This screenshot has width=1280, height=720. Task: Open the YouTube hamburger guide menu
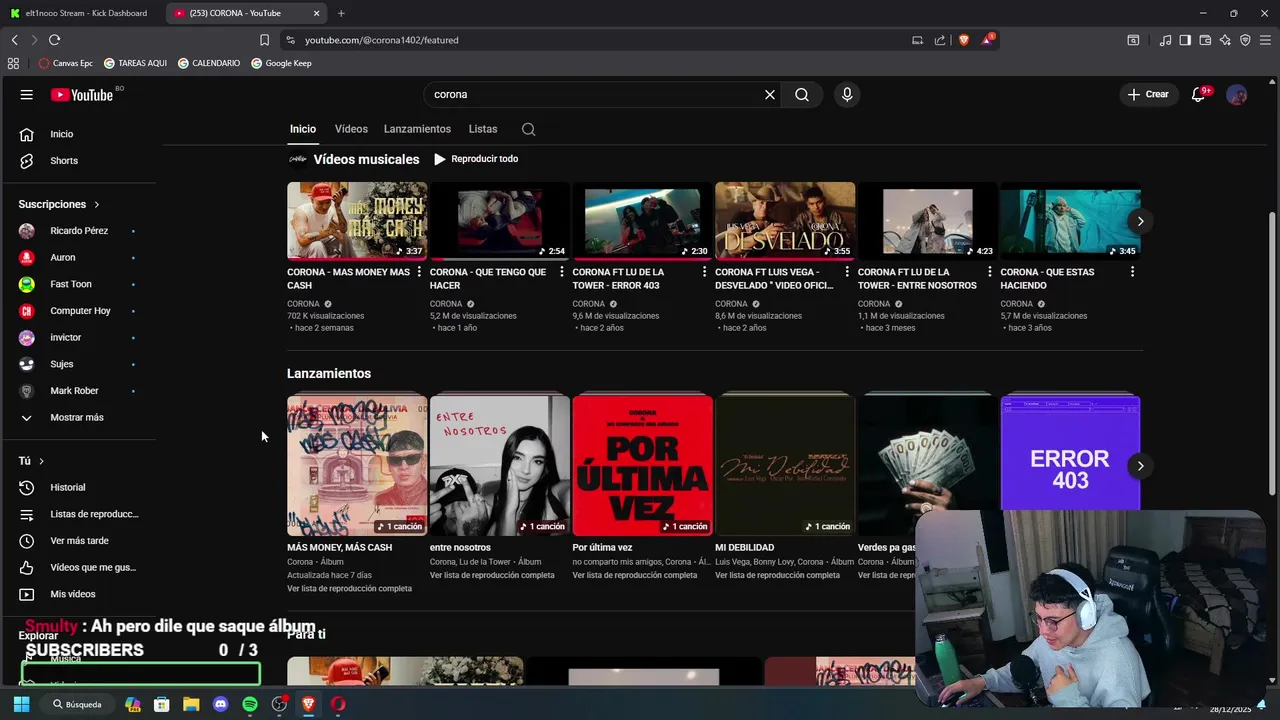coord(26,94)
